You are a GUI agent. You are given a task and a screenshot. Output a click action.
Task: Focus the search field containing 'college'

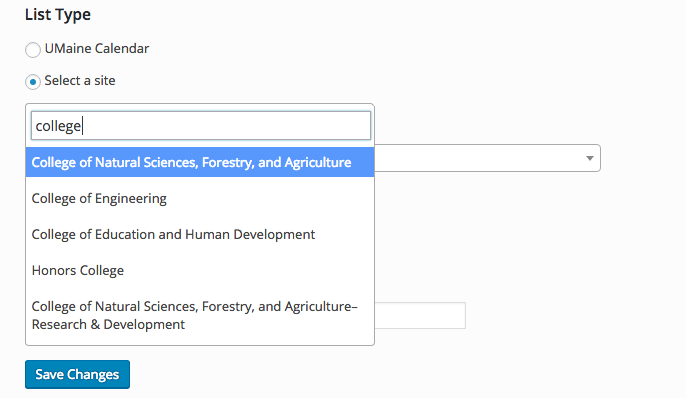coord(201,126)
